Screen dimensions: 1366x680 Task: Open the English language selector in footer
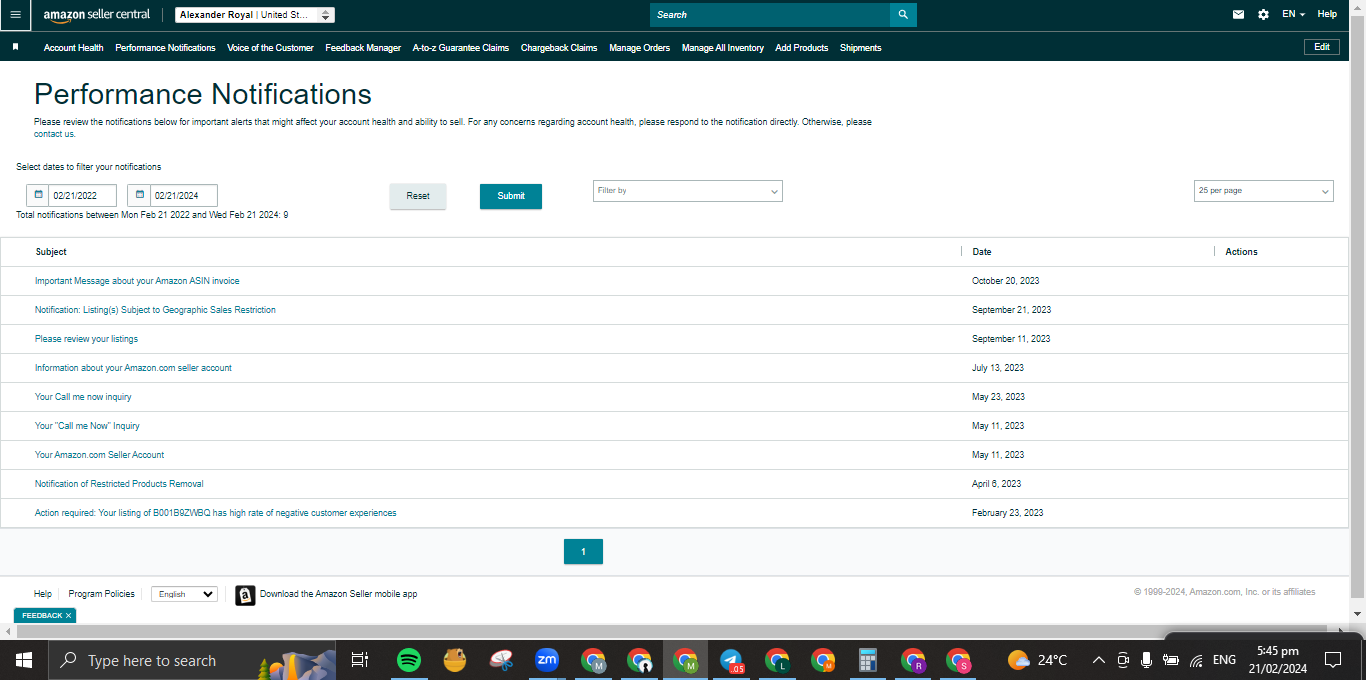[x=184, y=594]
